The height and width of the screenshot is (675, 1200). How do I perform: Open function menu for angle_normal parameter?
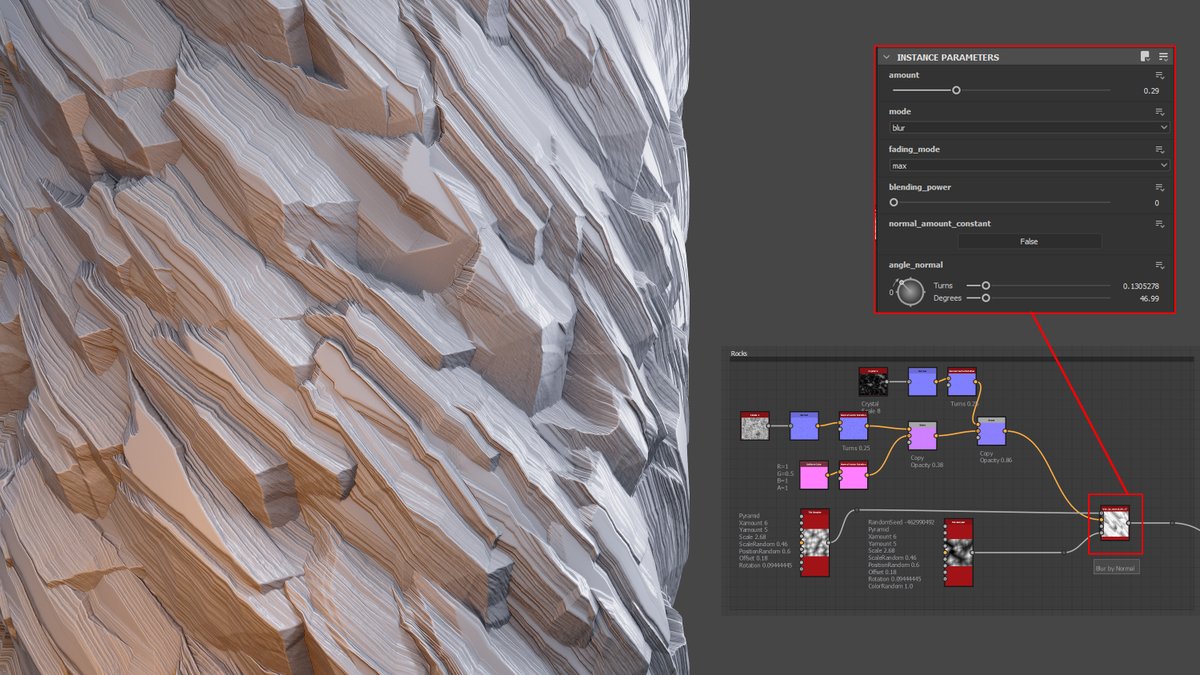tap(1159, 265)
